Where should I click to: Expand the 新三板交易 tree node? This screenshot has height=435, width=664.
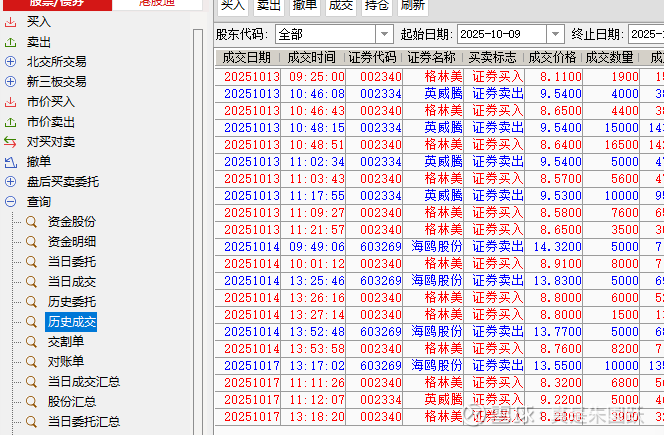tap(10, 81)
